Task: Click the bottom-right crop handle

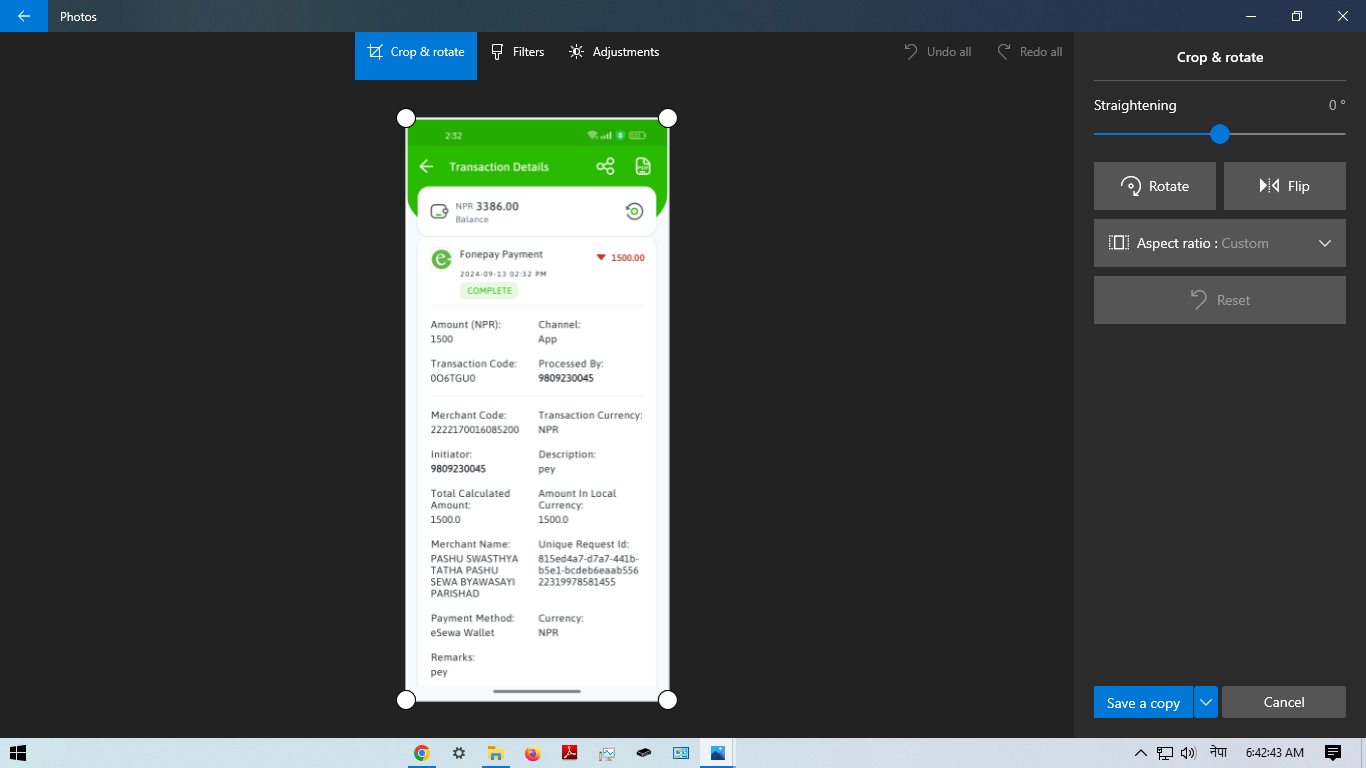Action: 668,700
